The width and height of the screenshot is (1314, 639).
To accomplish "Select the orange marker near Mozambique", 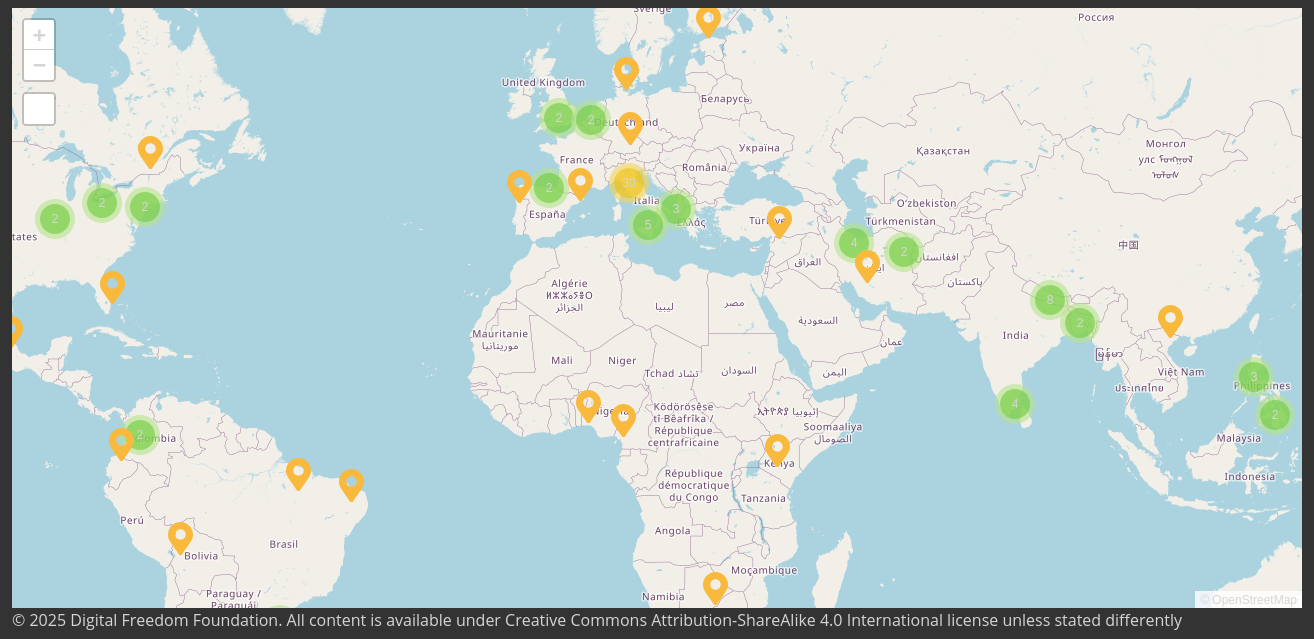I will [x=715, y=586].
